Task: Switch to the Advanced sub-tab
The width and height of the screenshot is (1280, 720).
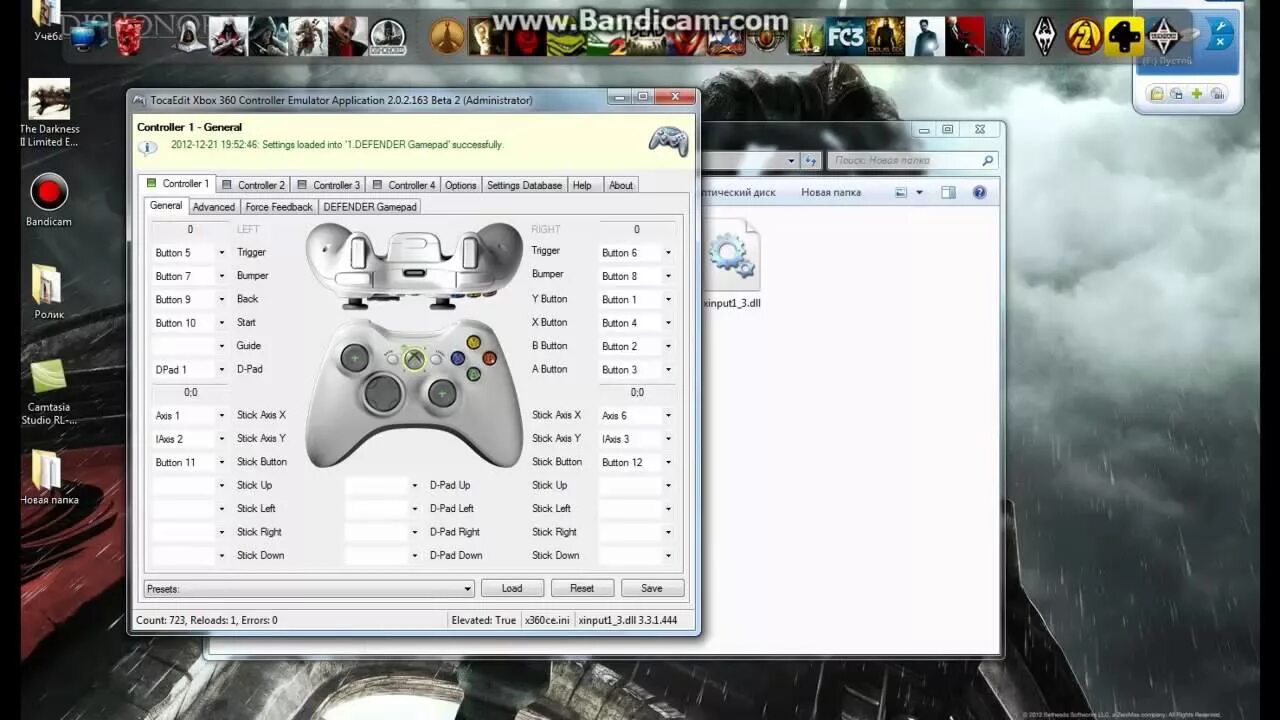Action: [x=214, y=207]
